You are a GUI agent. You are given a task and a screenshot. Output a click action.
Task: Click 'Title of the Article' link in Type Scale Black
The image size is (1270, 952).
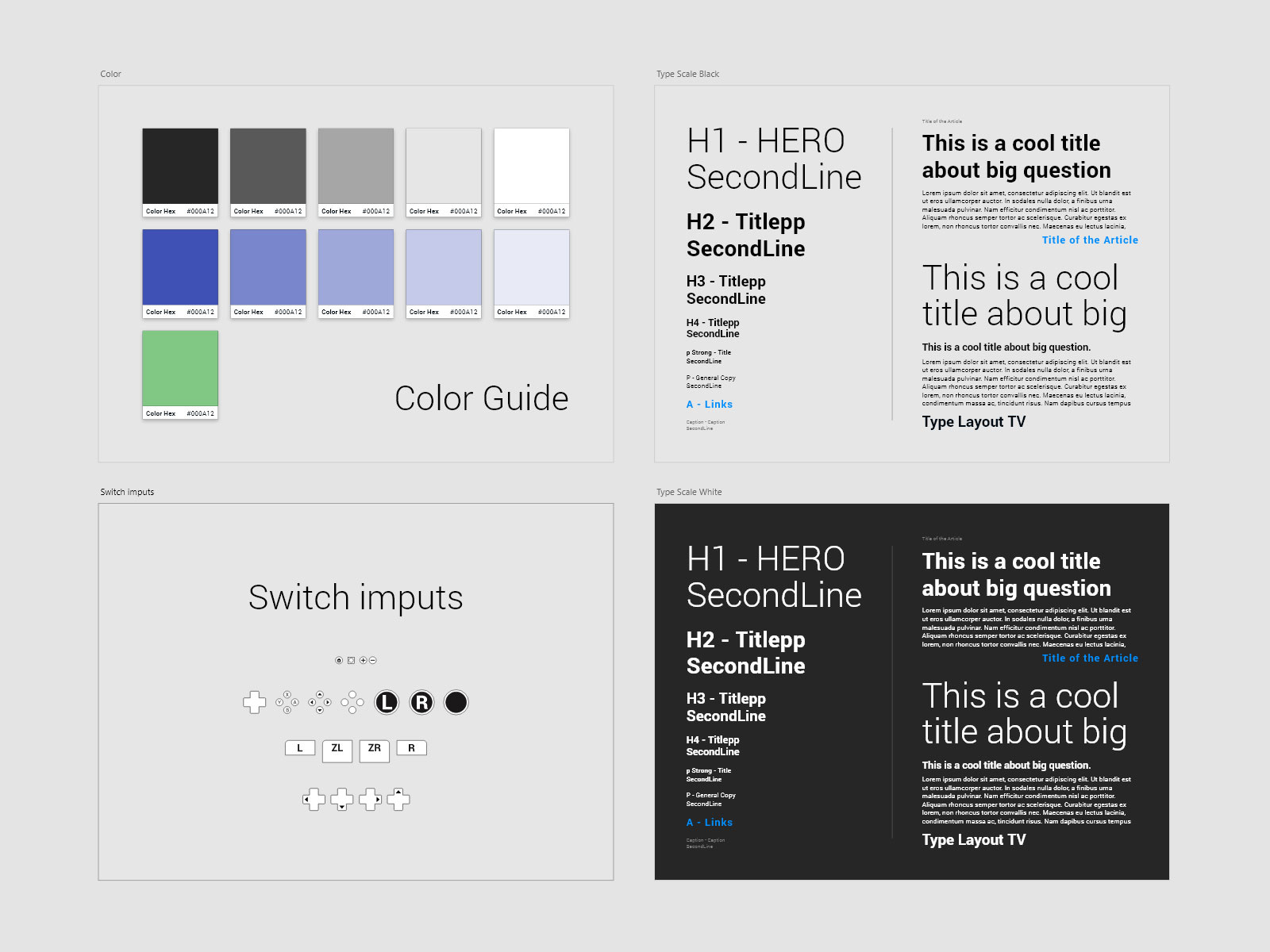tap(1091, 240)
